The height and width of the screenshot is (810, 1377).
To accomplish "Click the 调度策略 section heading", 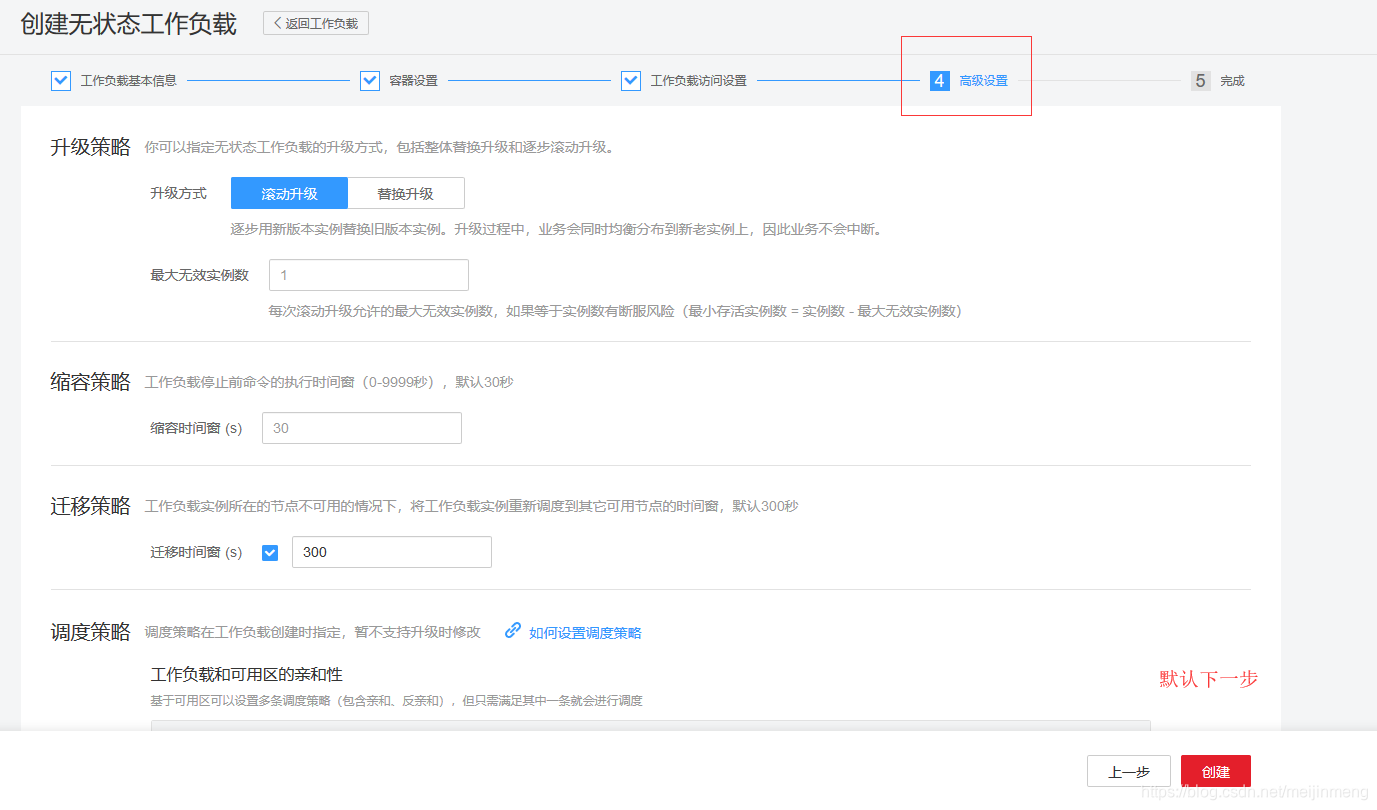I will click(x=91, y=632).
